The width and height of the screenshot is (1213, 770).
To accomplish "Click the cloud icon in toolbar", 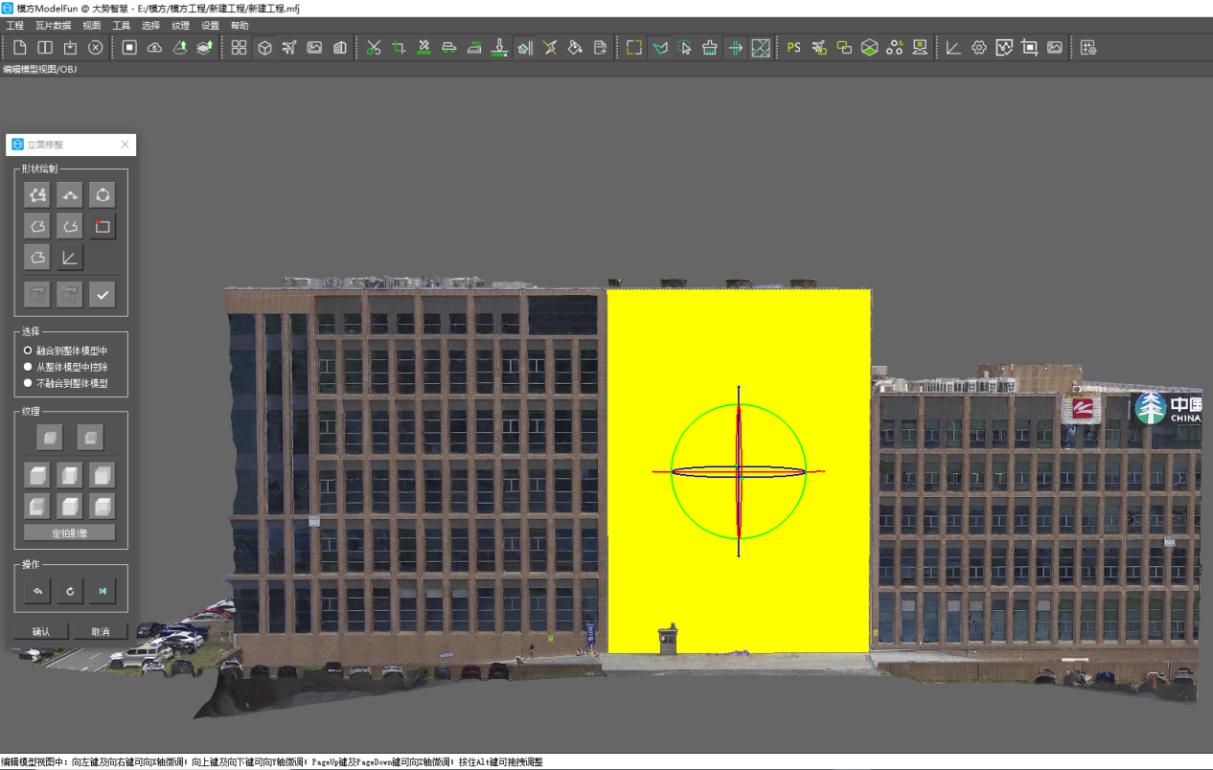I will coord(155,47).
